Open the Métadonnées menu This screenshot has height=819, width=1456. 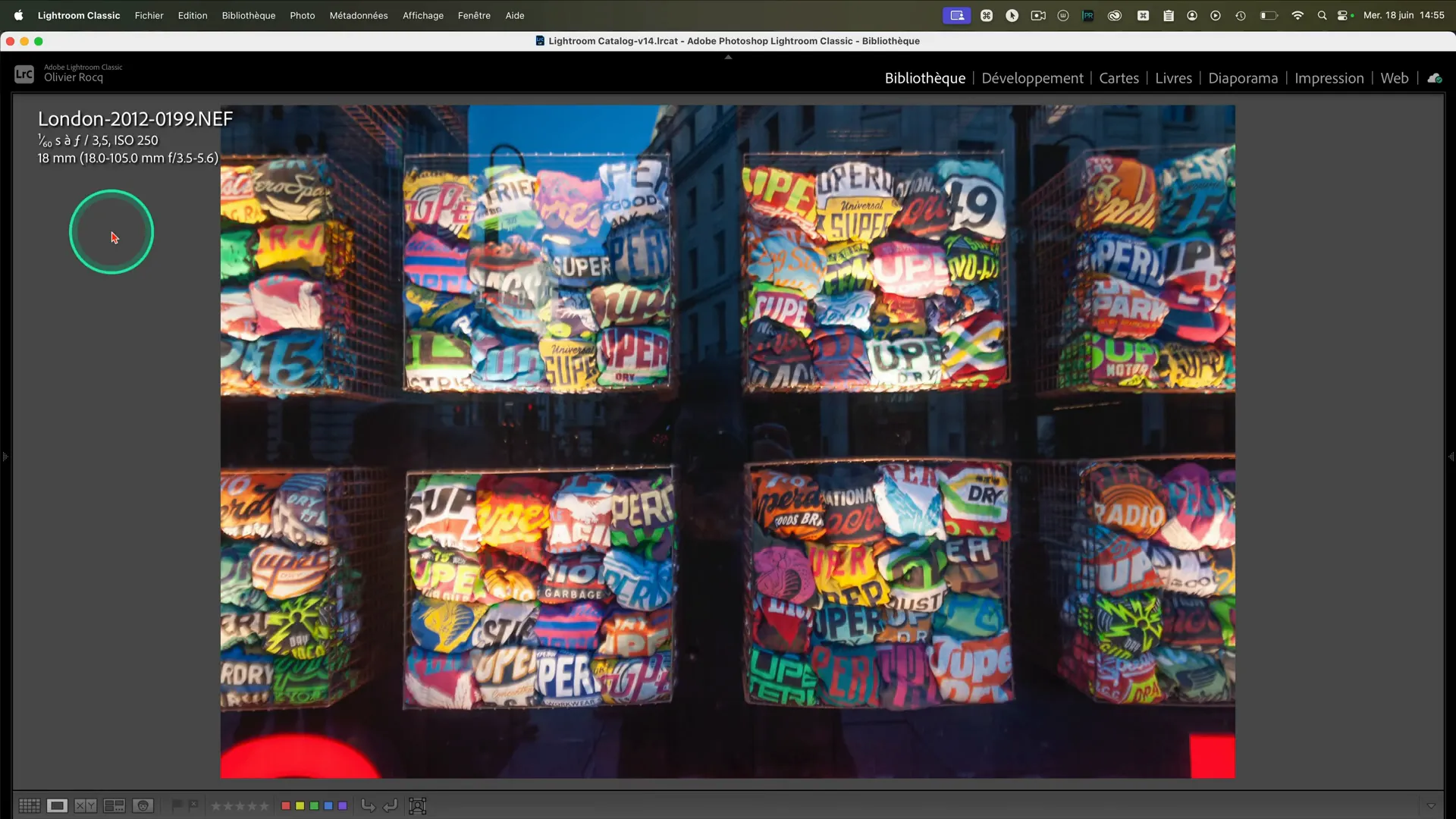pos(359,15)
